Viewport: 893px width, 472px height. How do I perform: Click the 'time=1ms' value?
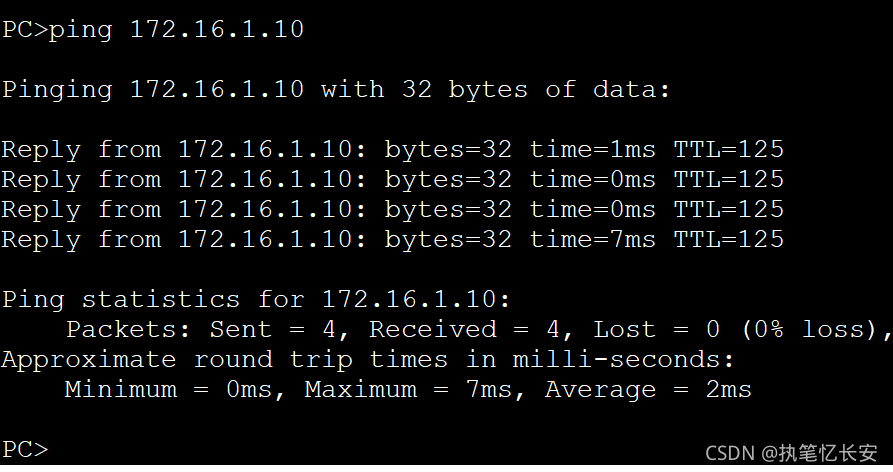(x=592, y=150)
